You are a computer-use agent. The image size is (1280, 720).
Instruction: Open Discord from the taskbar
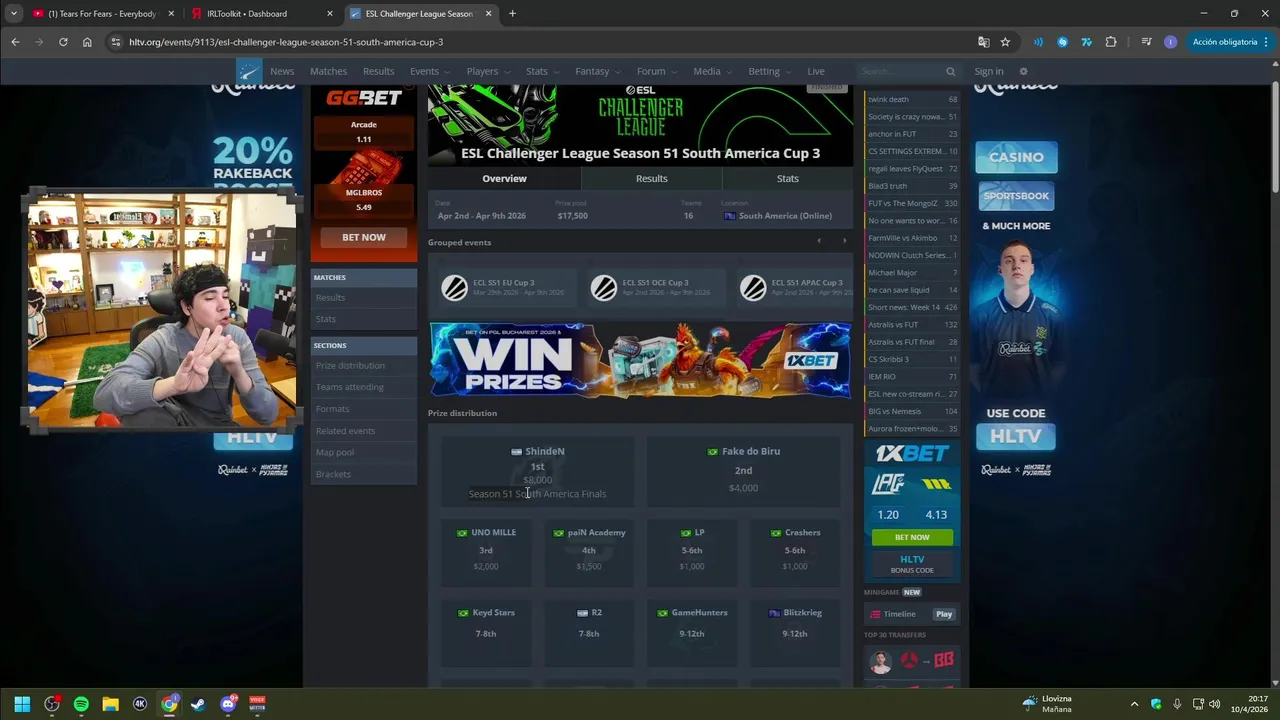(228, 704)
